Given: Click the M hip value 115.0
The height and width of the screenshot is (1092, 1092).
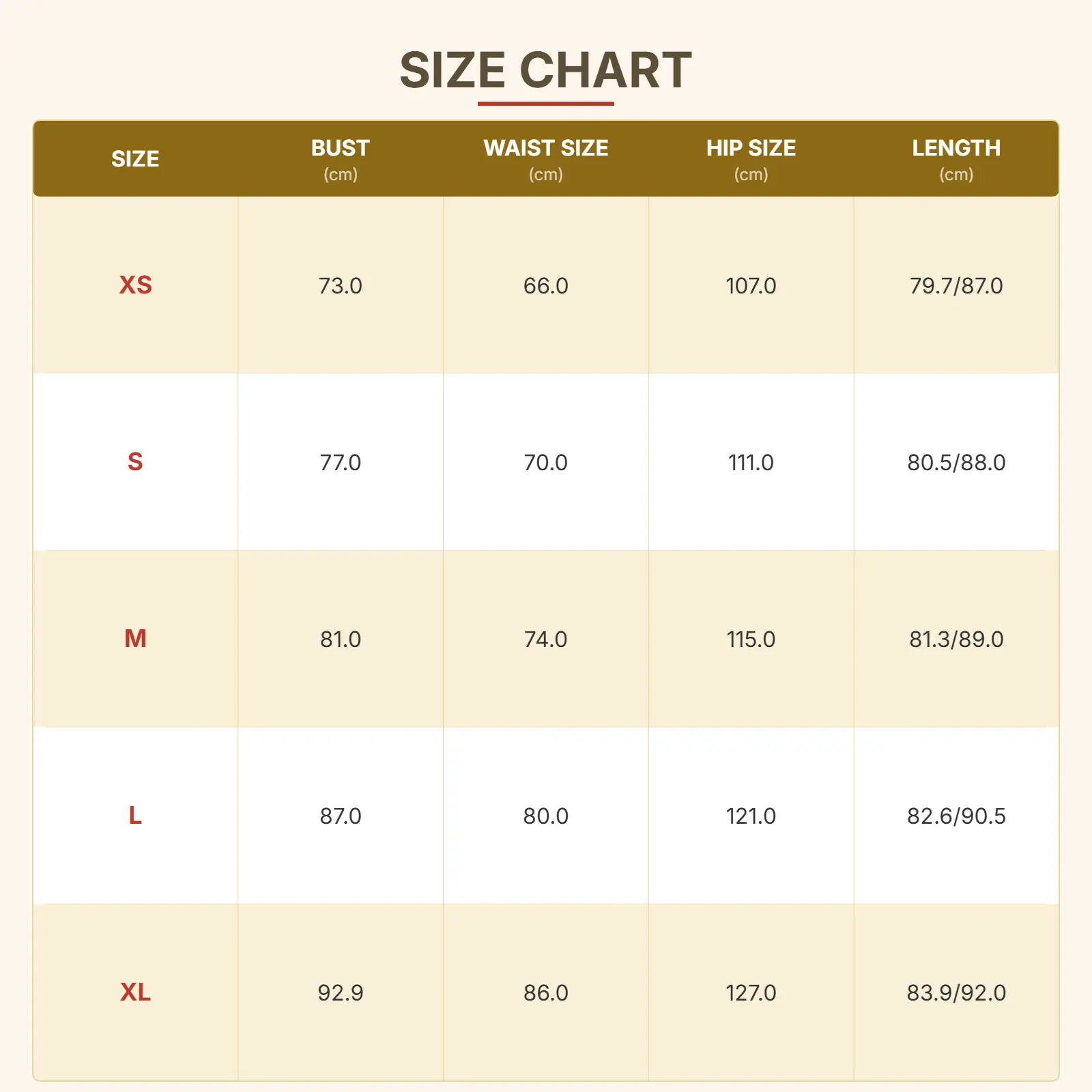Looking at the screenshot, I should [x=751, y=639].
